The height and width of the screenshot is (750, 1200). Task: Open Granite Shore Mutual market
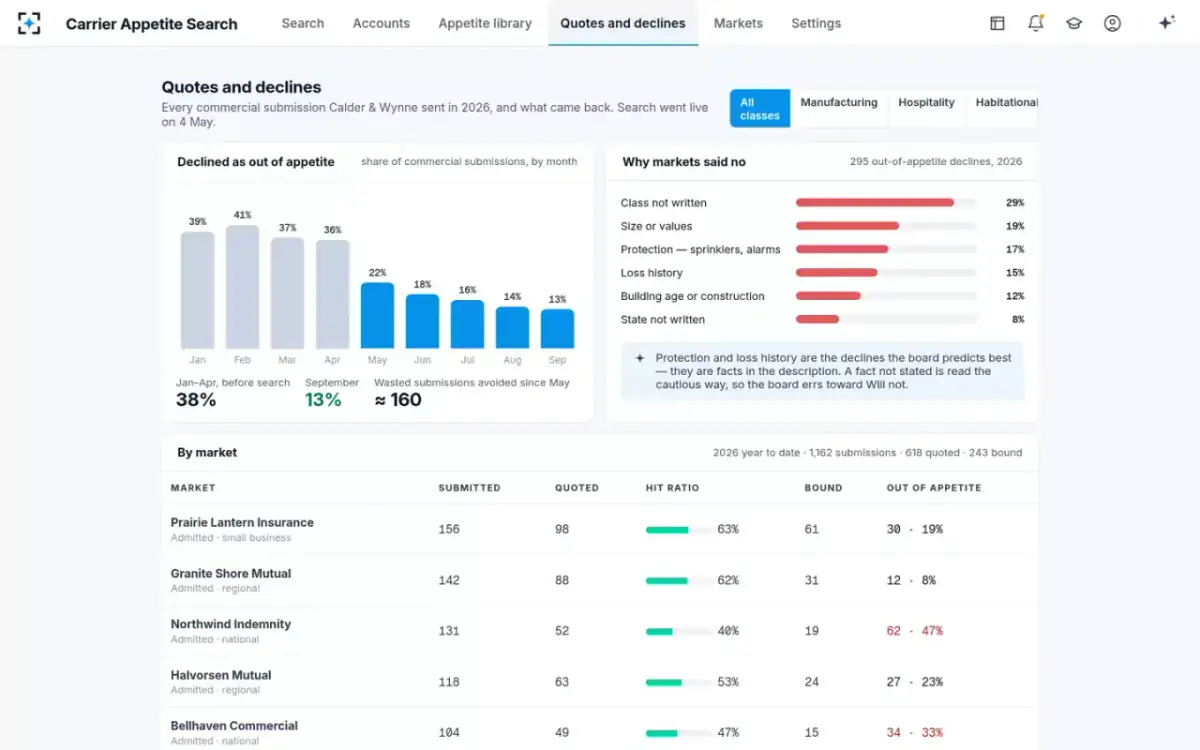coord(231,573)
